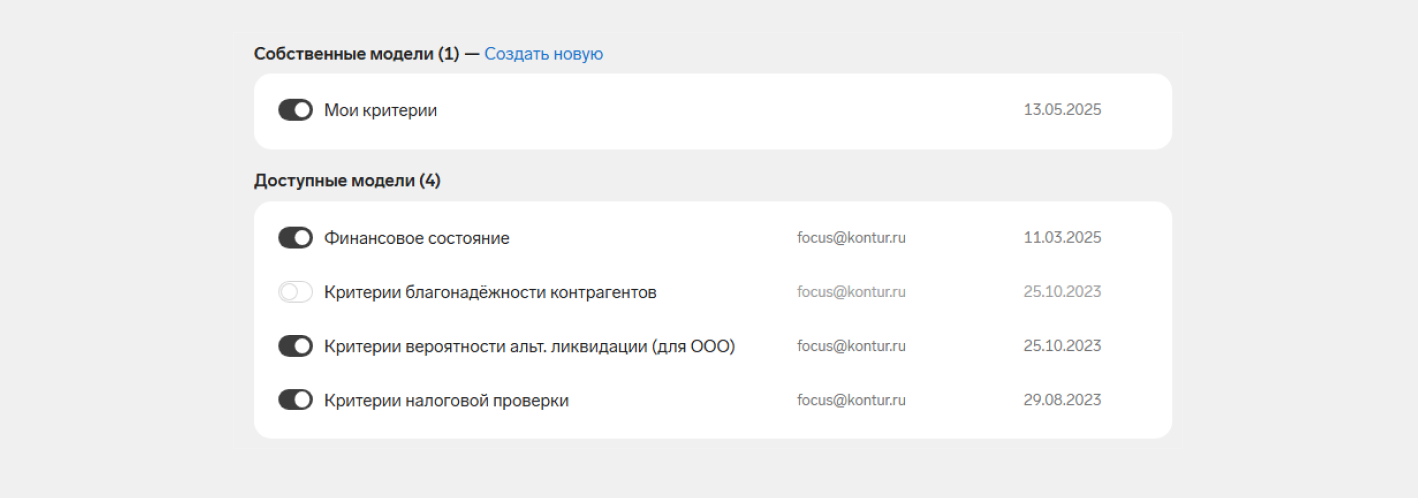The image size is (1418, 498).
Task: Click the «Доступные модели (4)» heading
Action: coord(347,181)
